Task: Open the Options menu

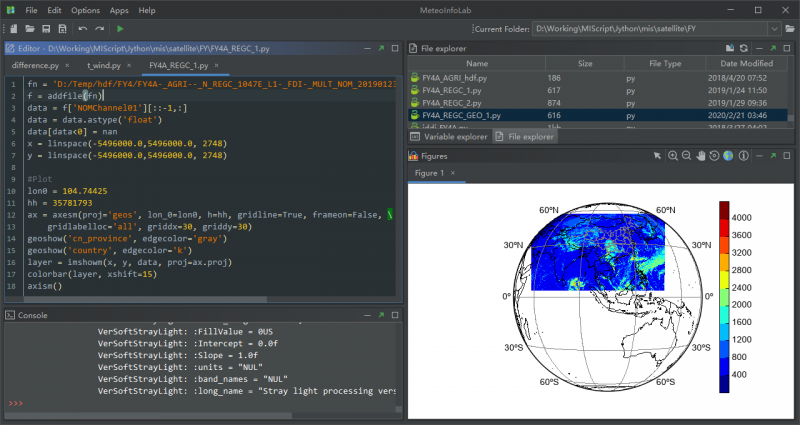Action: point(85,10)
